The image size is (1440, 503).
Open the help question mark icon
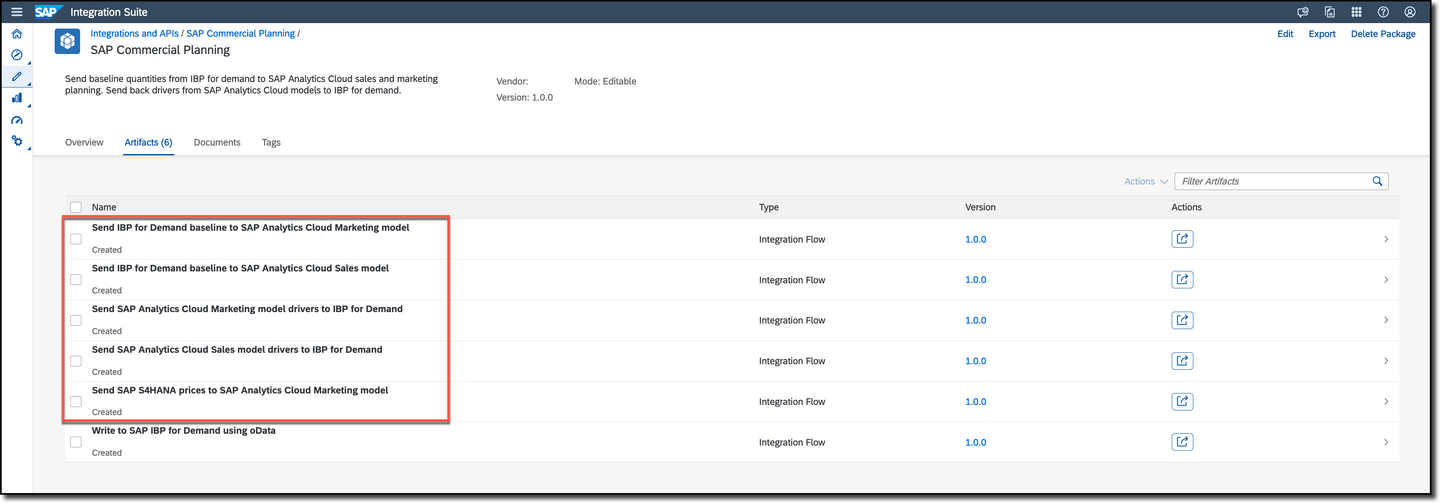point(1383,12)
